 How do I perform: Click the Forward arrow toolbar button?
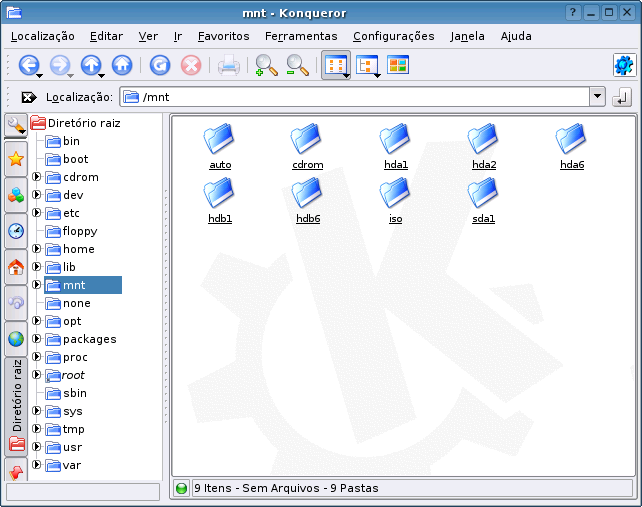[x=60, y=65]
